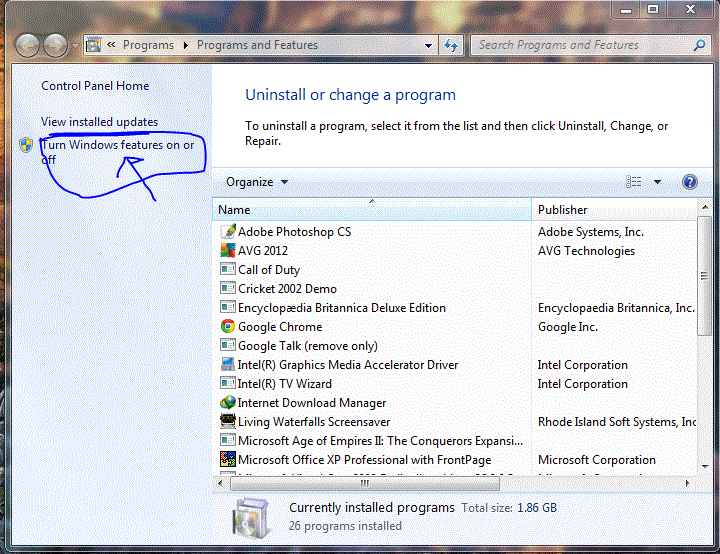This screenshot has width=720, height=554.
Task: Click the refresh button beside address bar
Action: 451,45
